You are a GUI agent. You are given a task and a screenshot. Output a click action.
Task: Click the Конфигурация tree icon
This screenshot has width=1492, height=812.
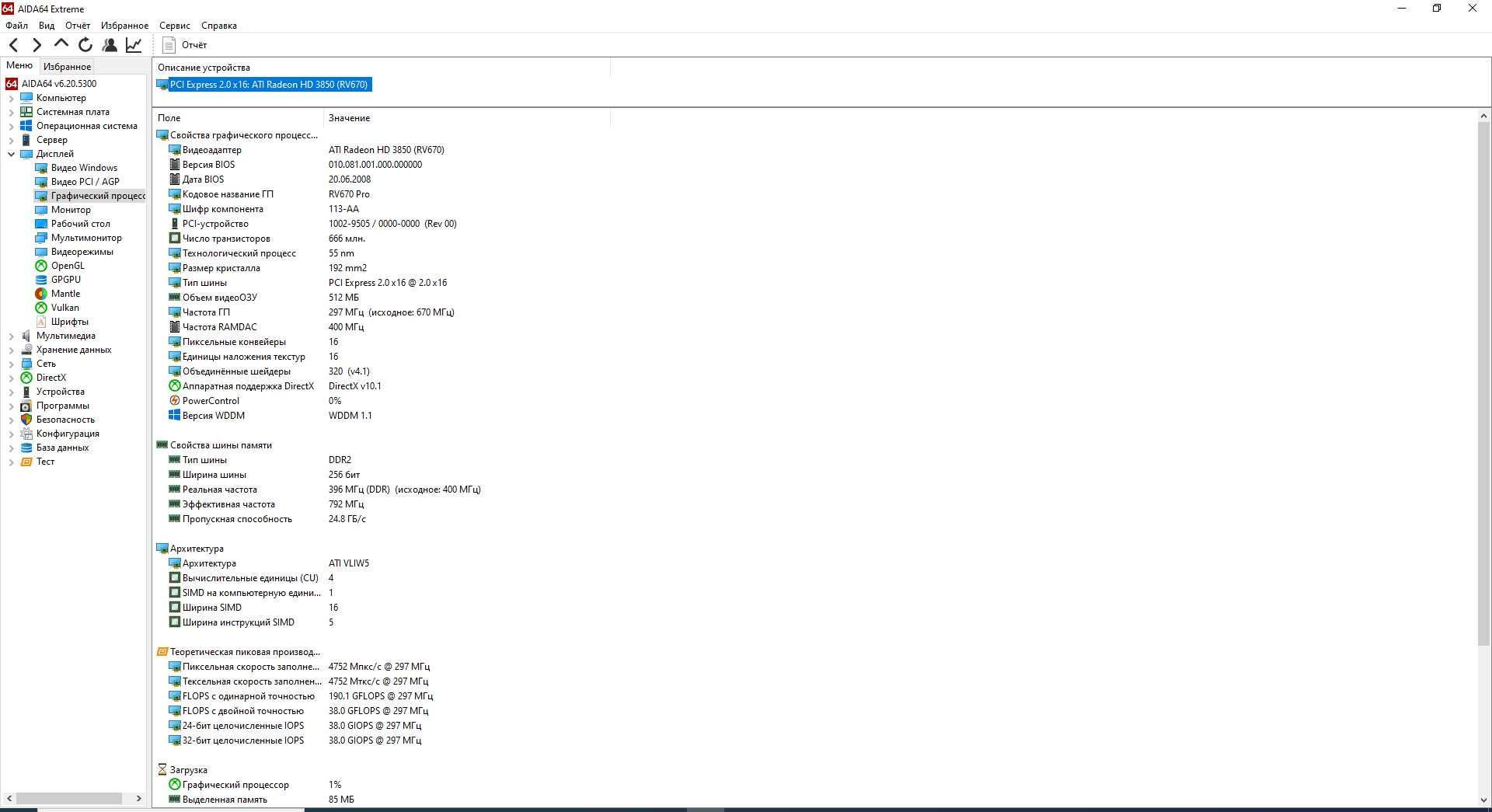[26, 434]
